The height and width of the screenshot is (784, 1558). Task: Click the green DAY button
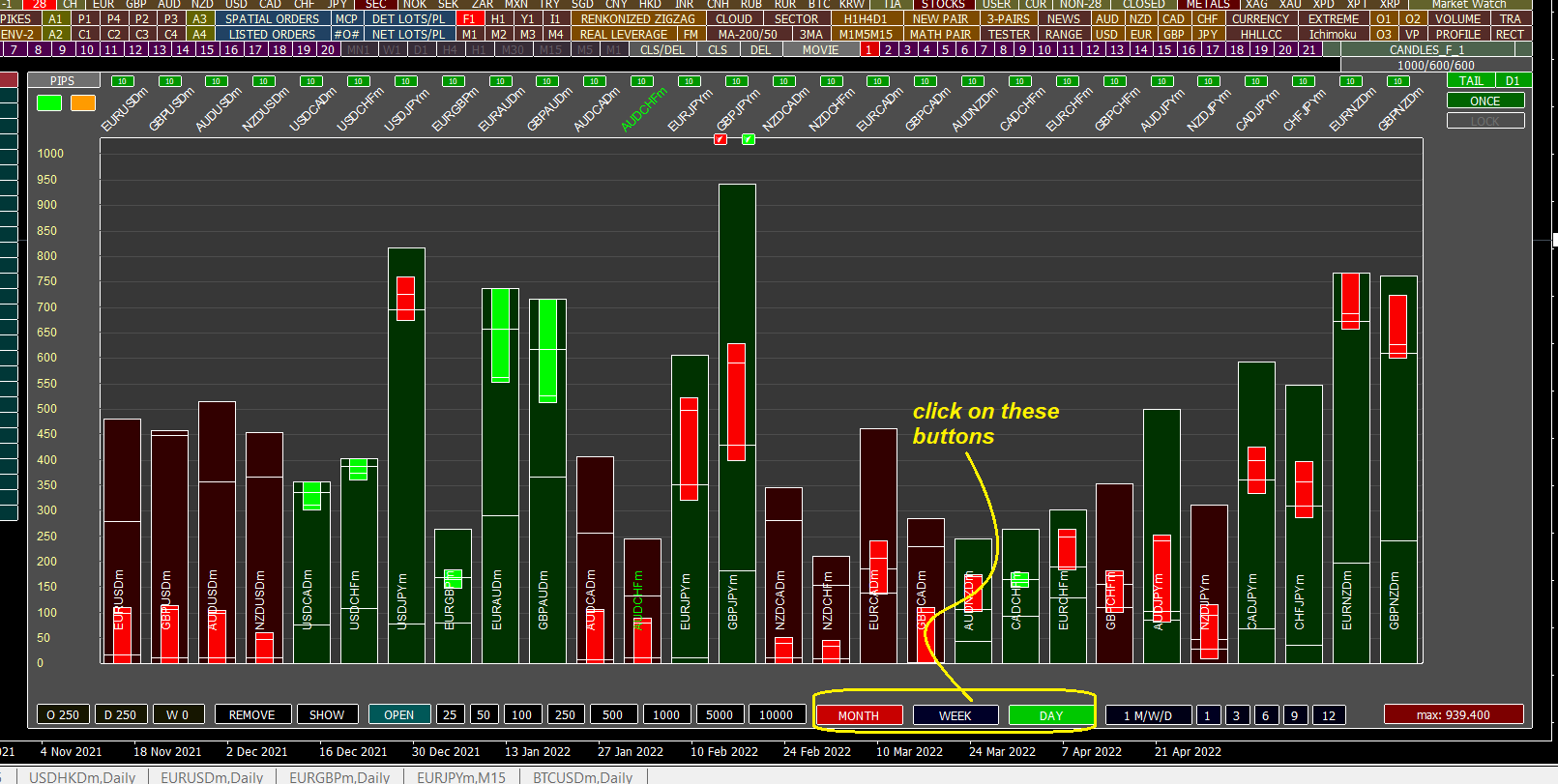pyautogui.click(x=1051, y=715)
